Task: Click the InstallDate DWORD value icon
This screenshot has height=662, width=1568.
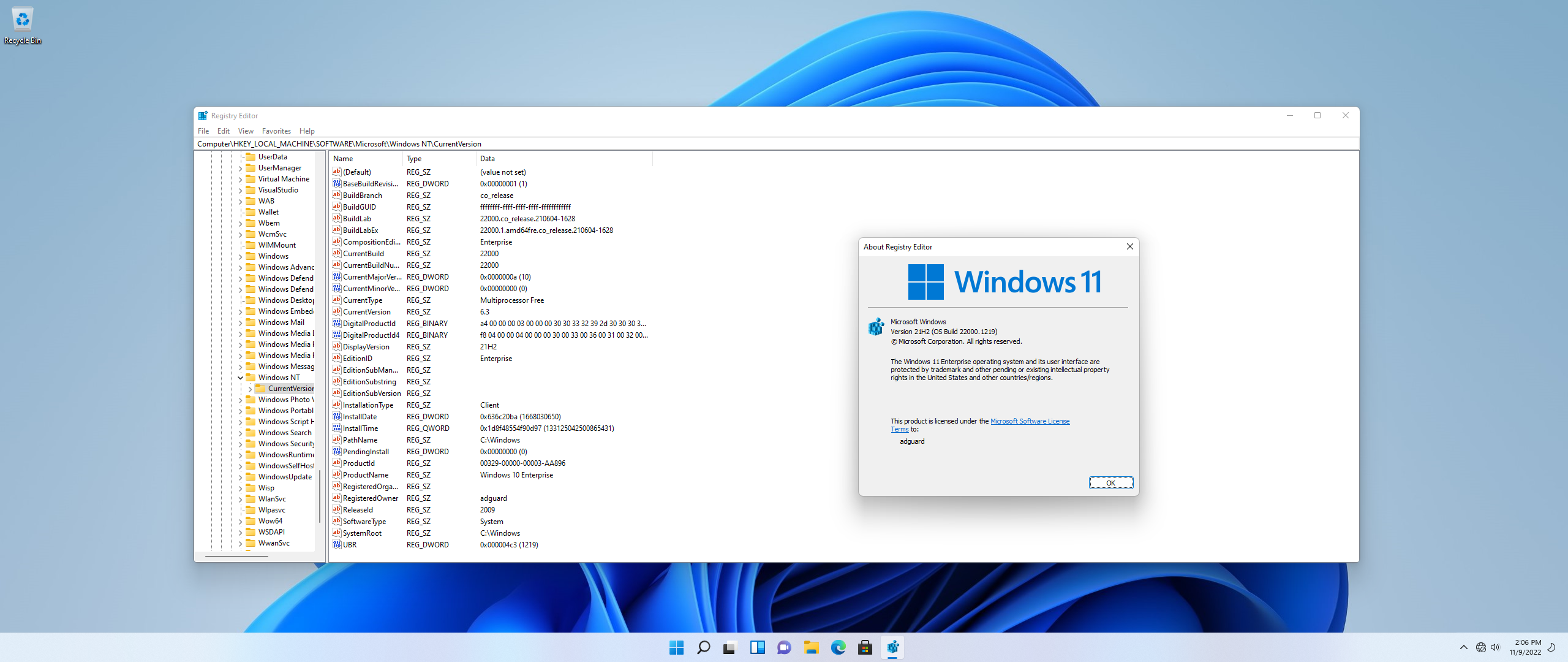Action: pyautogui.click(x=337, y=416)
